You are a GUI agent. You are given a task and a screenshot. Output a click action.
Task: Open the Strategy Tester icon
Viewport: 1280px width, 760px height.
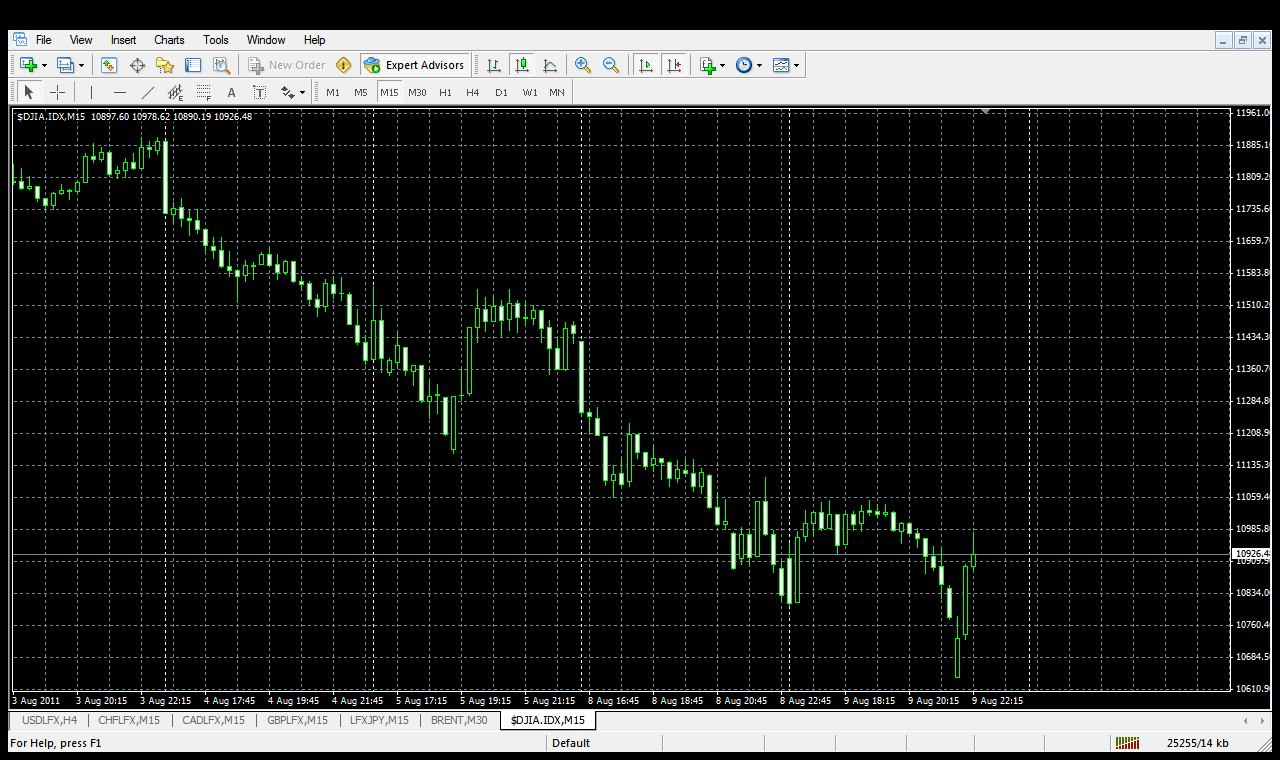(x=221, y=65)
